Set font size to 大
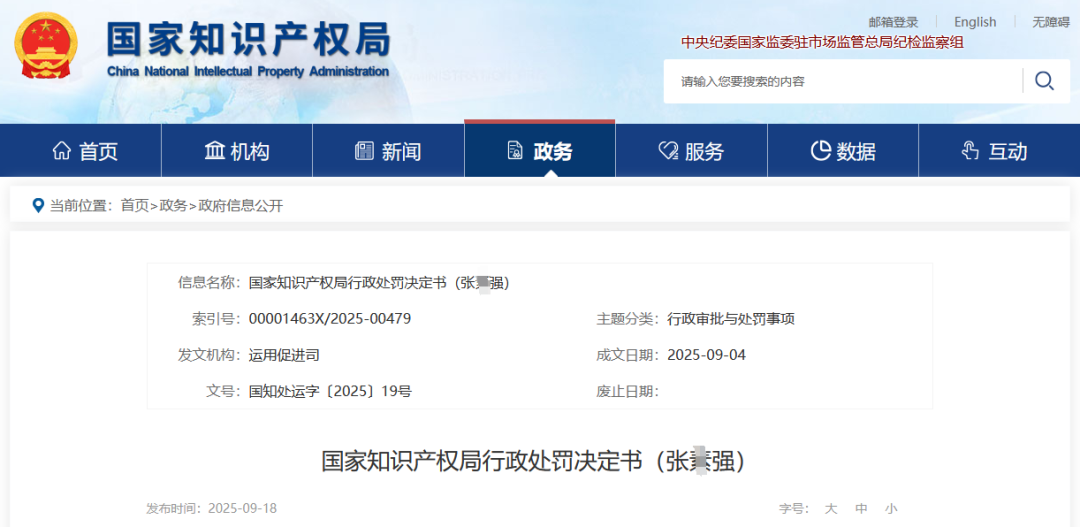The width and height of the screenshot is (1080, 527). click(x=831, y=509)
